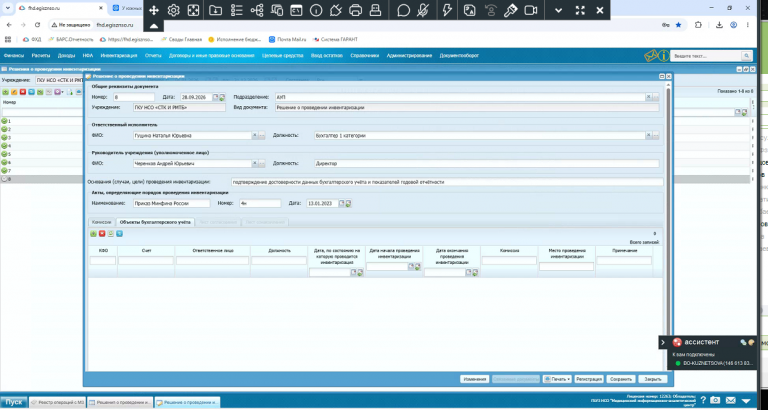The height and width of the screenshot is (410, 768).
Task: Start video recording camera icon in remote toolbar
Action: pos(531,10)
